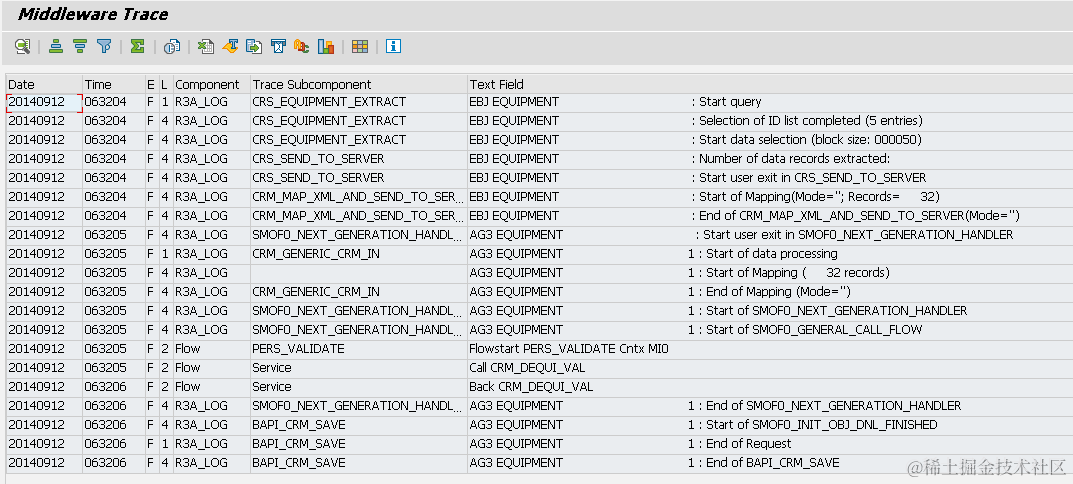Screen dimensions: 1073x484
Task: Click 'Selection of ID list completed (5 entries)'
Action: pos(810,121)
